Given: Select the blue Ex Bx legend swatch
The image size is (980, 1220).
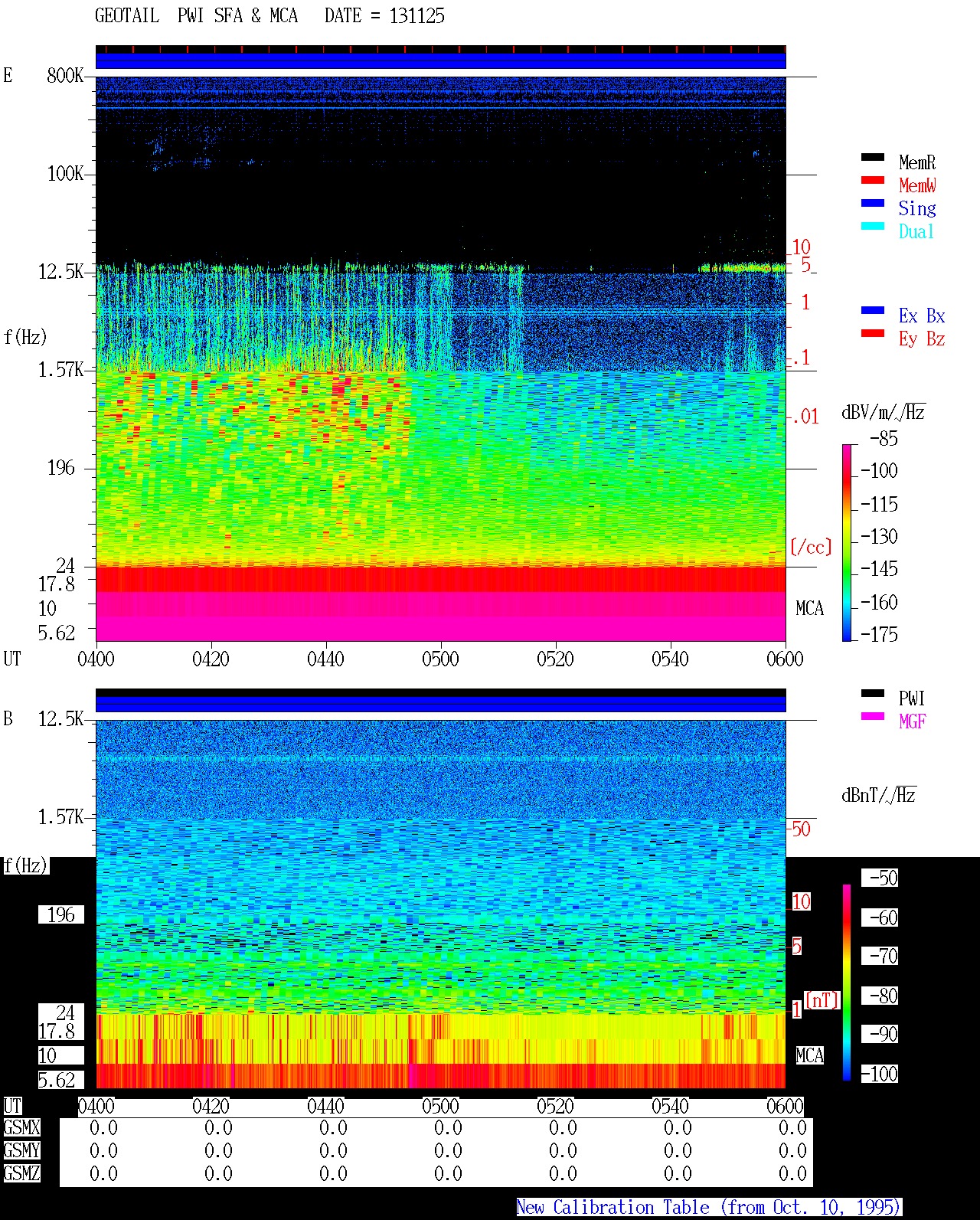Looking at the screenshot, I should click(x=873, y=311).
